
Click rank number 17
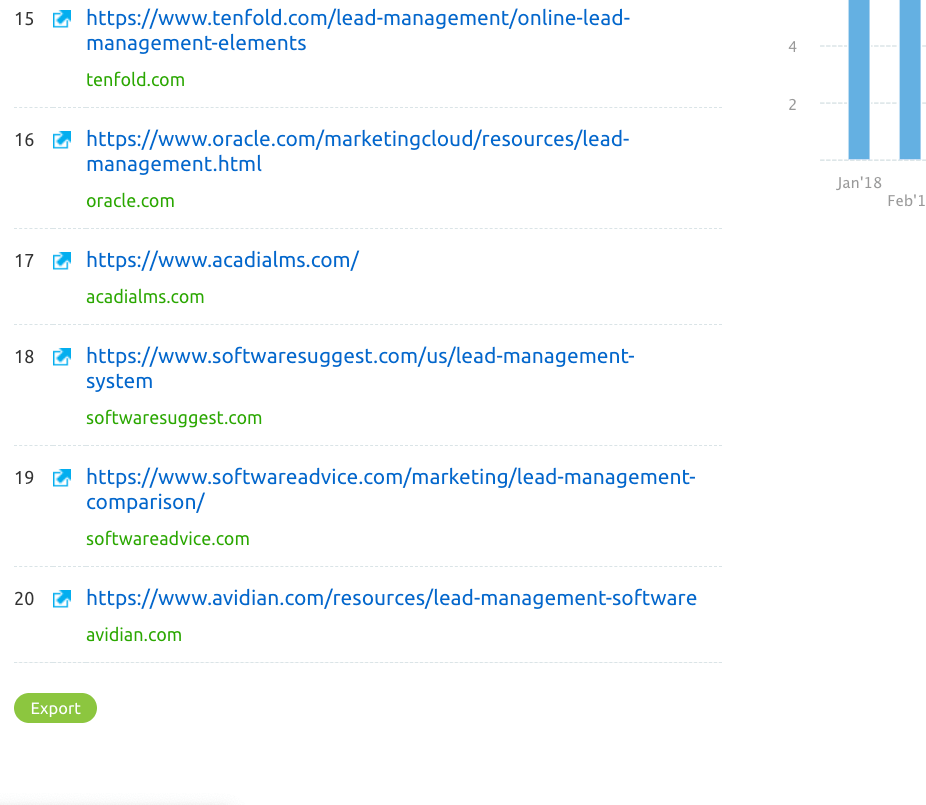[x=24, y=260]
